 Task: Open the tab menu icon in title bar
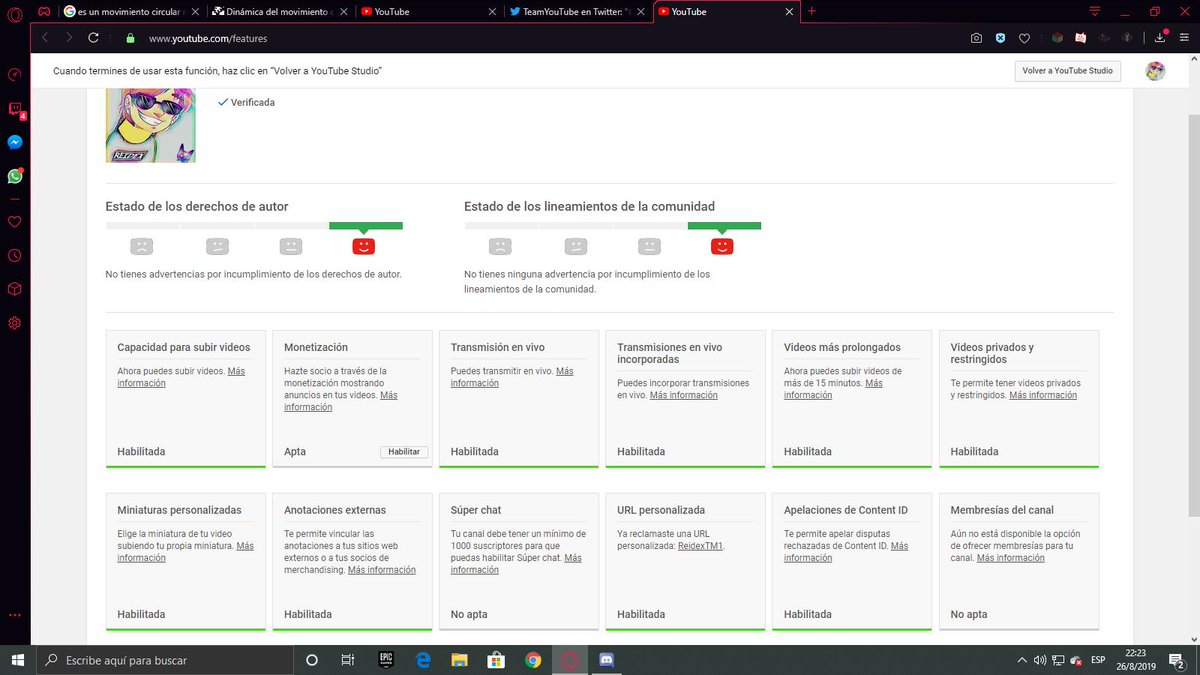tap(1096, 12)
